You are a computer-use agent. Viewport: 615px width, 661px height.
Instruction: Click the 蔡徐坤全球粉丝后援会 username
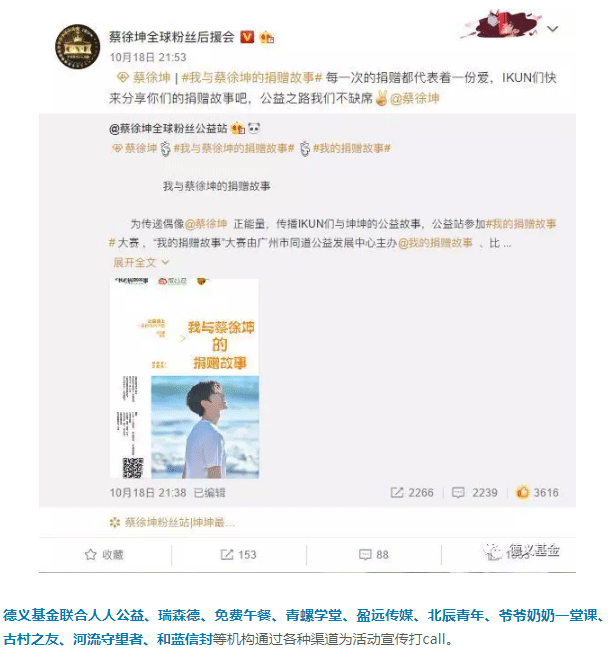(172, 37)
